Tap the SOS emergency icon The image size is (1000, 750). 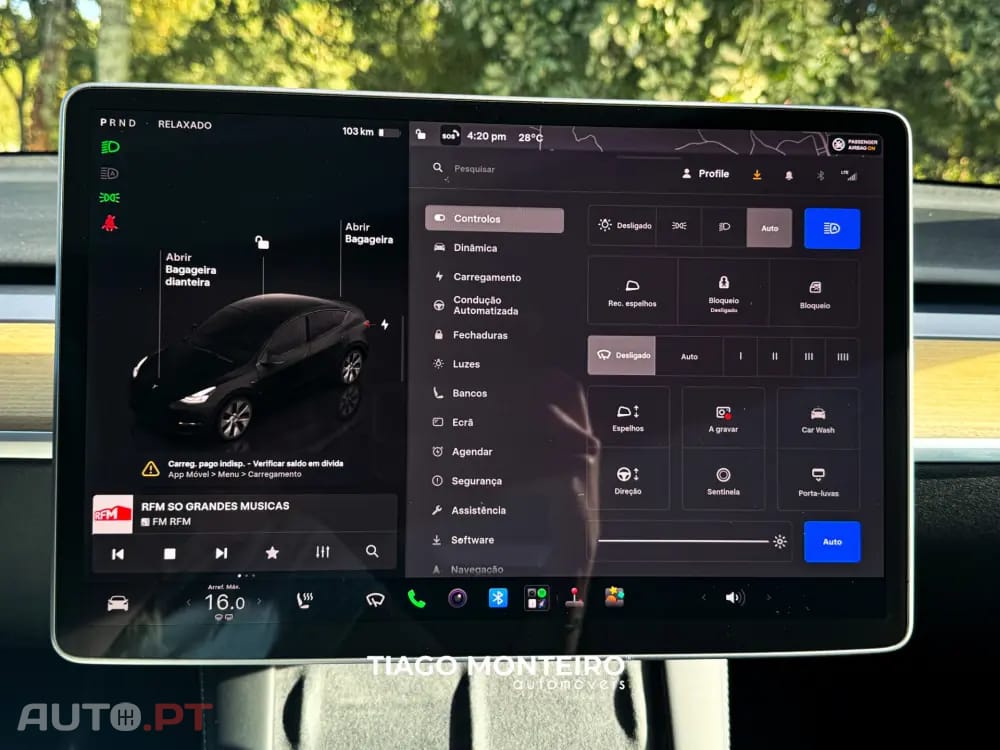tap(450, 135)
